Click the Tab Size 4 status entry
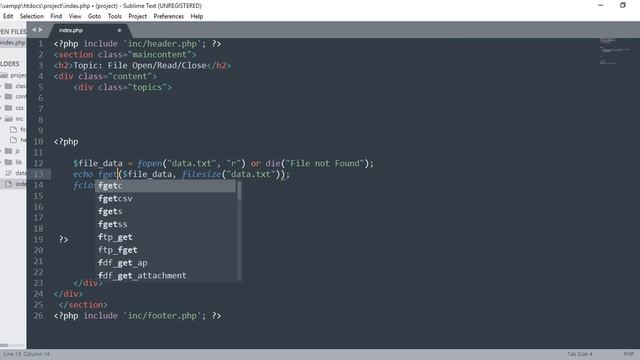This screenshot has height=360, width=640. (579, 354)
